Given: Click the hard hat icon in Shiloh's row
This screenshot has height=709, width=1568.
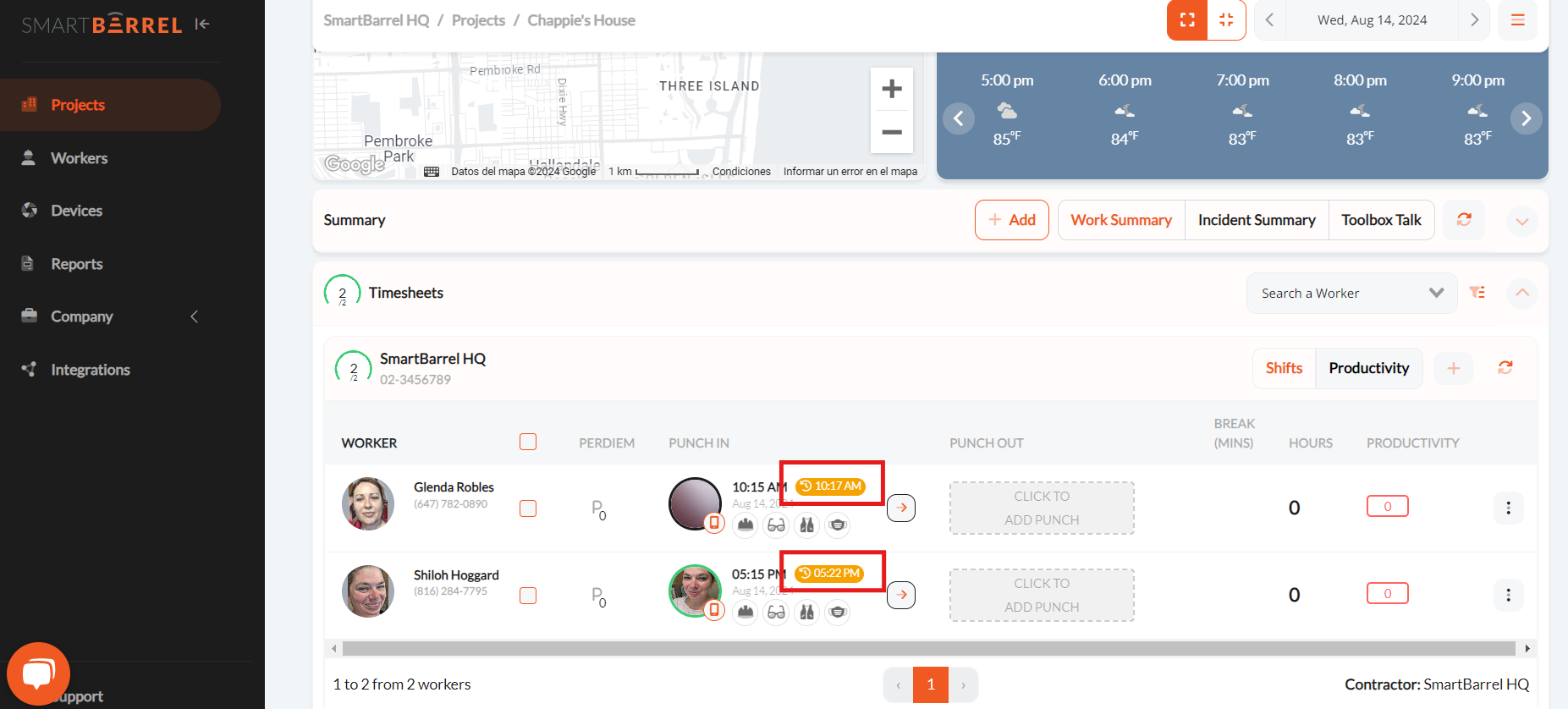Looking at the screenshot, I should pos(745,612).
